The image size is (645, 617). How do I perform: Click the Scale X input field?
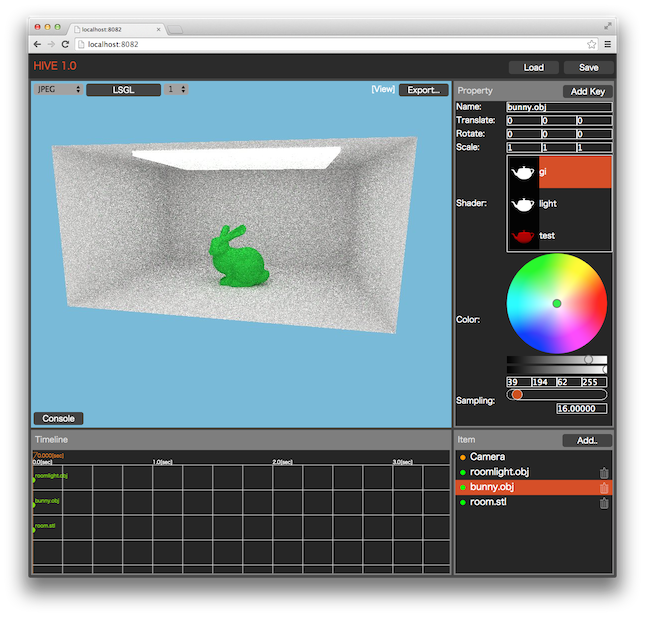[524, 148]
